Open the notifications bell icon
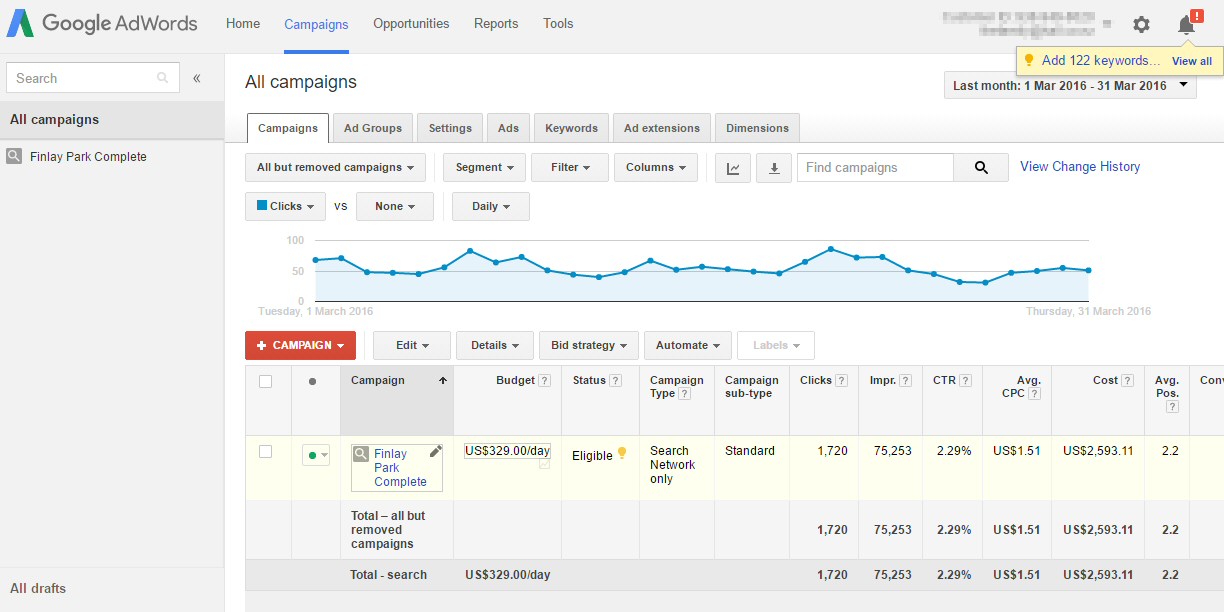 pos(1187,25)
